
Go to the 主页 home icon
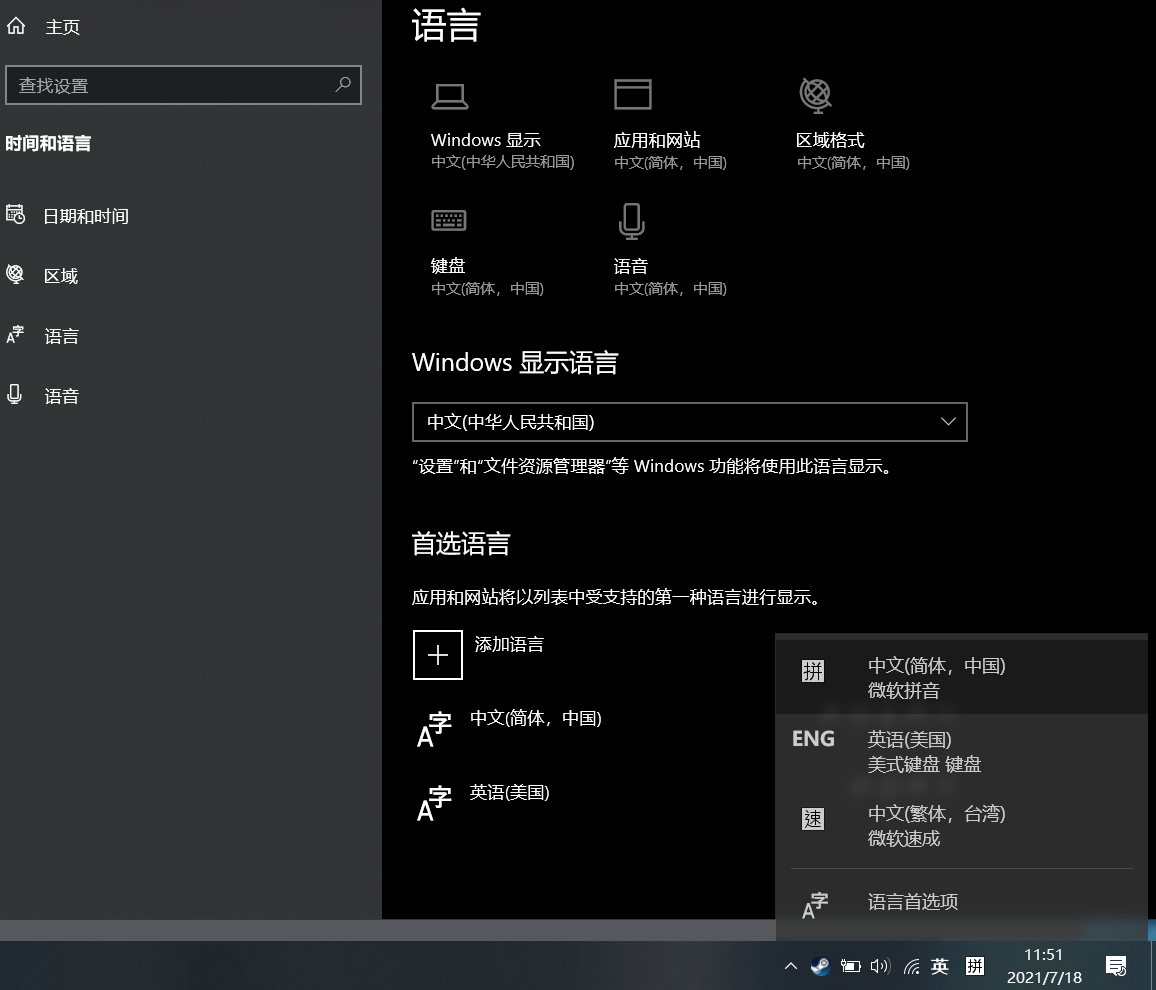pyautogui.click(x=15, y=27)
